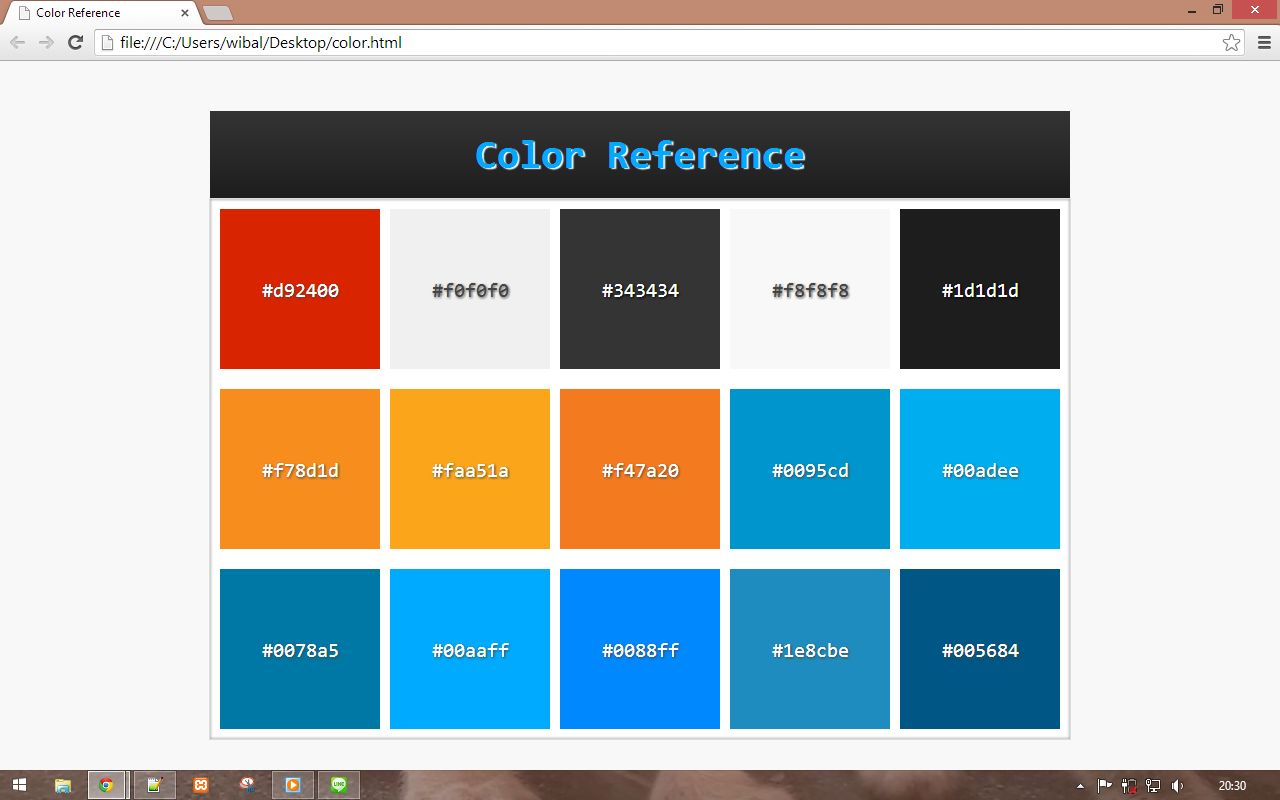Viewport: 1280px width, 800px height.
Task: Select the red #d92400 swatch
Action: pyautogui.click(x=300, y=289)
